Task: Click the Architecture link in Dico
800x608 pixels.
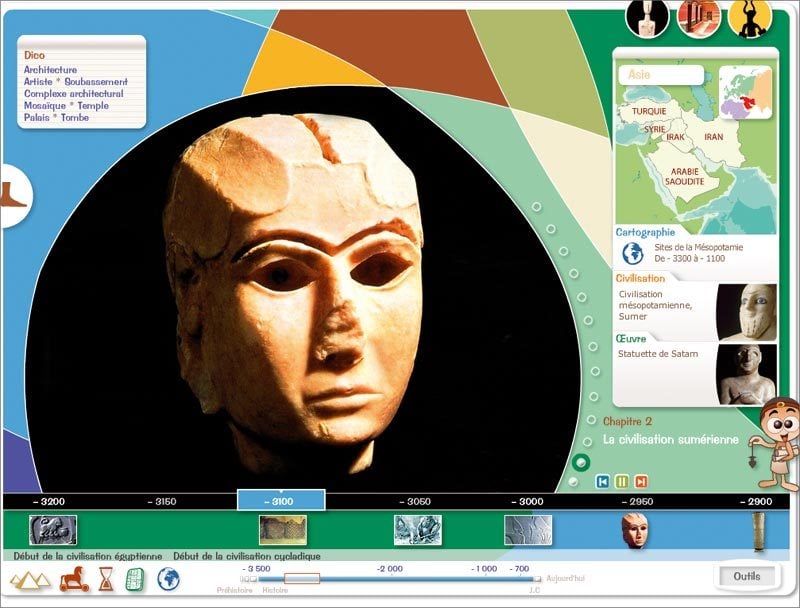Action: [50, 70]
